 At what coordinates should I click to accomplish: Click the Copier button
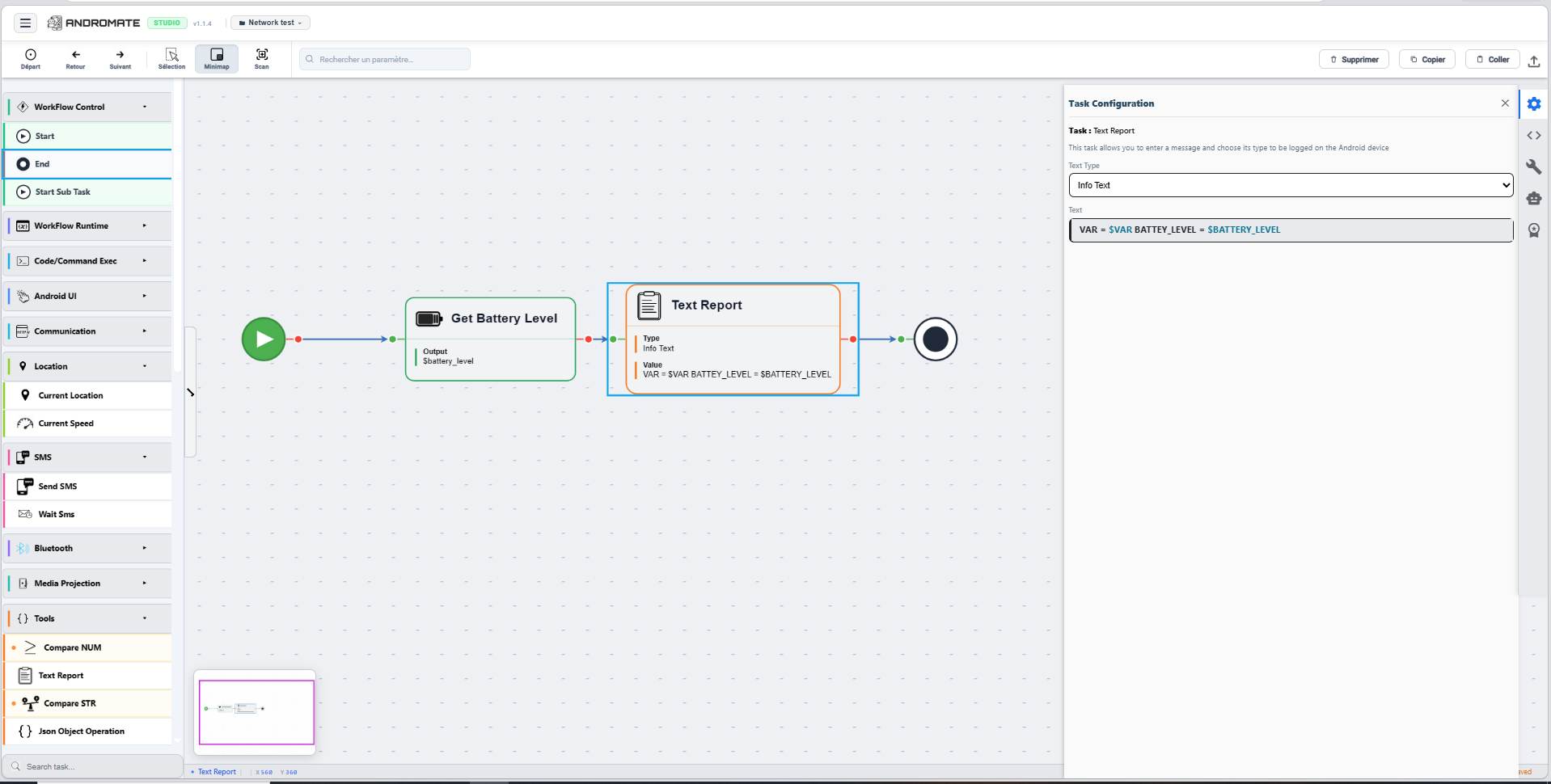pyautogui.click(x=1427, y=59)
